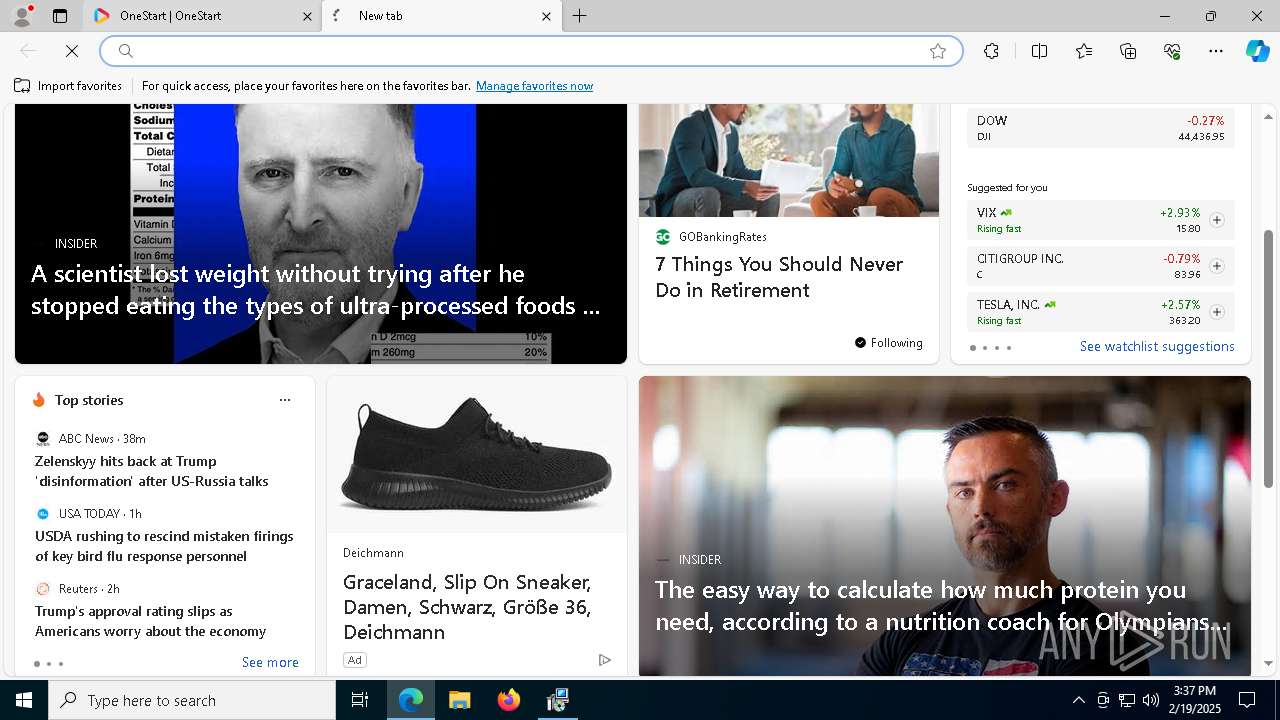Screen dimensions: 1280x720
Task: Open the notification center
Action: [x=1247, y=700]
